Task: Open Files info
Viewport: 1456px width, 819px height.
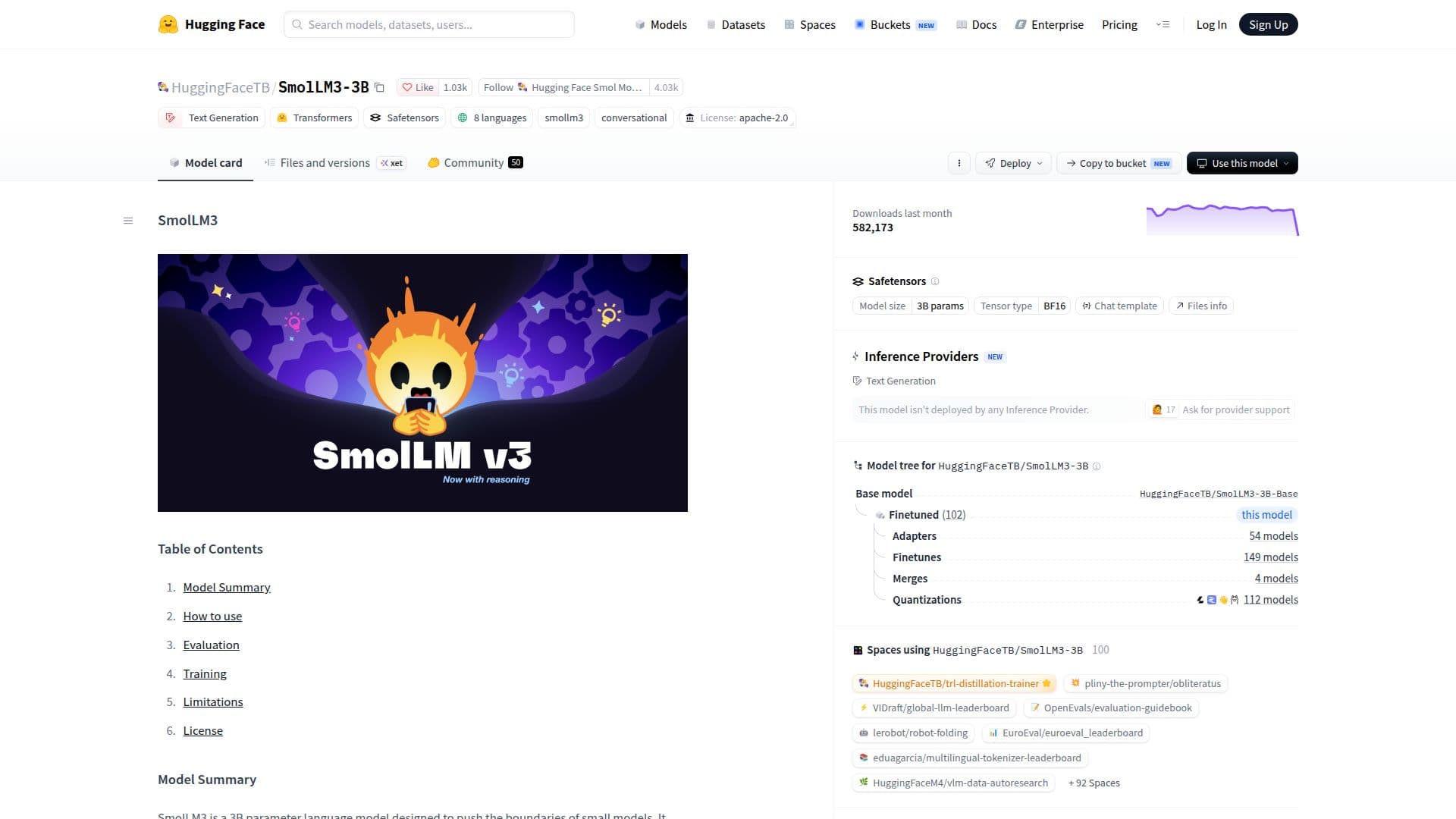Action: pyautogui.click(x=1201, y=306)
